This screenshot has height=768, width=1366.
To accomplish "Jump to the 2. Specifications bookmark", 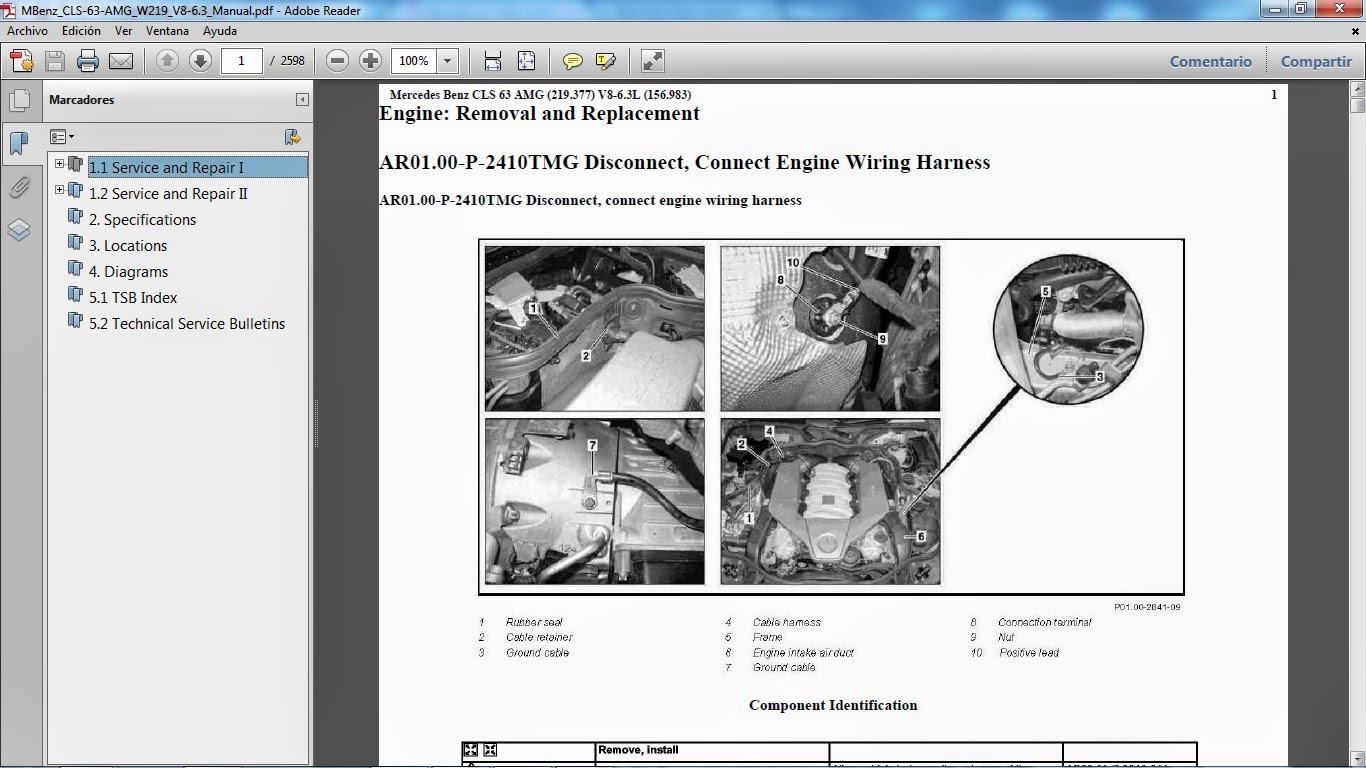I will pyautogui.click(x=142, y=220).
